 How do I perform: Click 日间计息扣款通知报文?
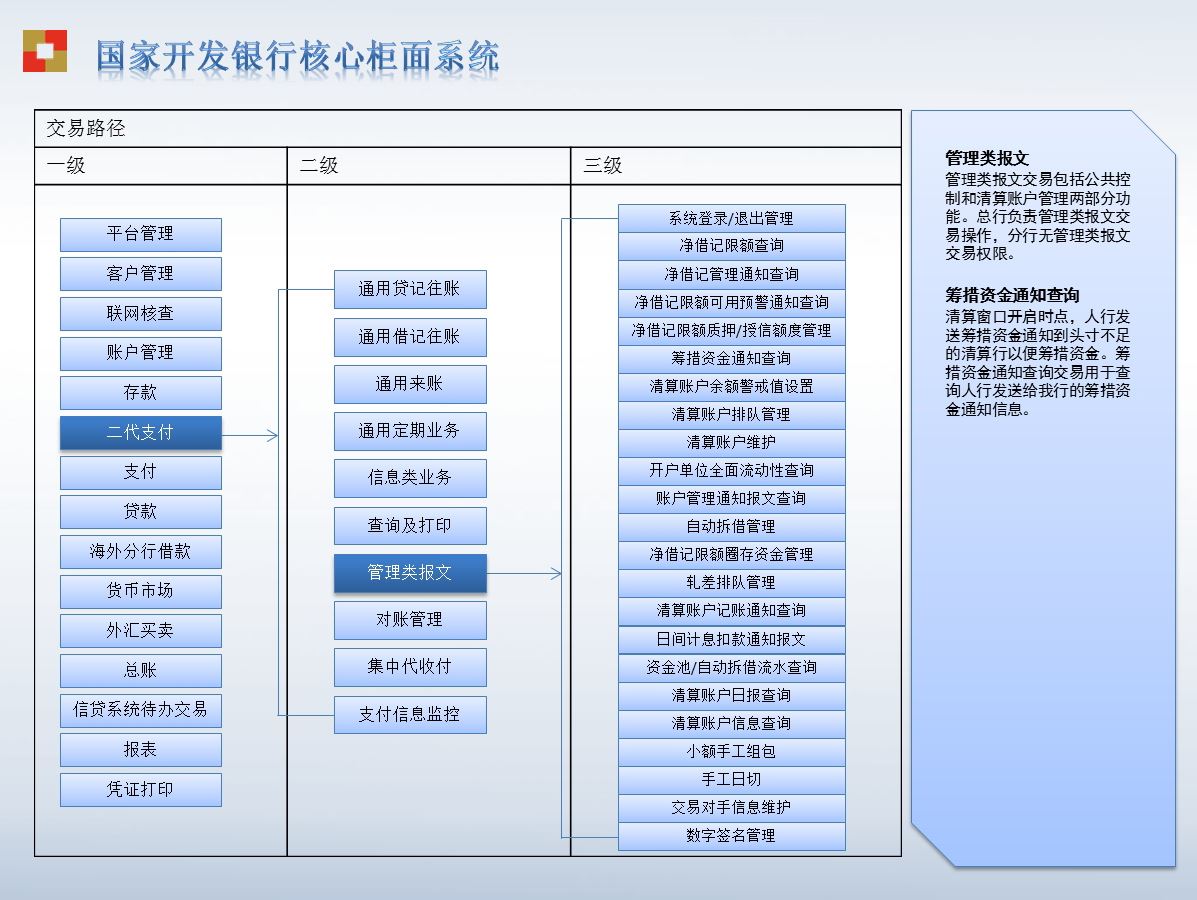pyautogui.click(x=731, y=640)
